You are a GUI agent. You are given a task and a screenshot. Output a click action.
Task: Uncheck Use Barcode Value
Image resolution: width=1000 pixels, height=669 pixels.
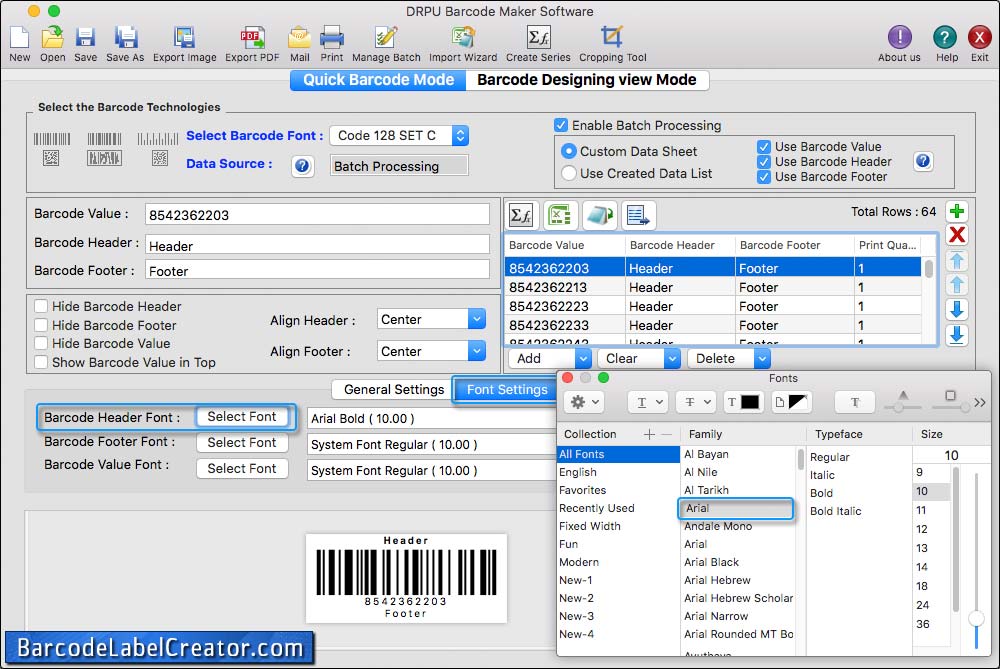[763, 147]
